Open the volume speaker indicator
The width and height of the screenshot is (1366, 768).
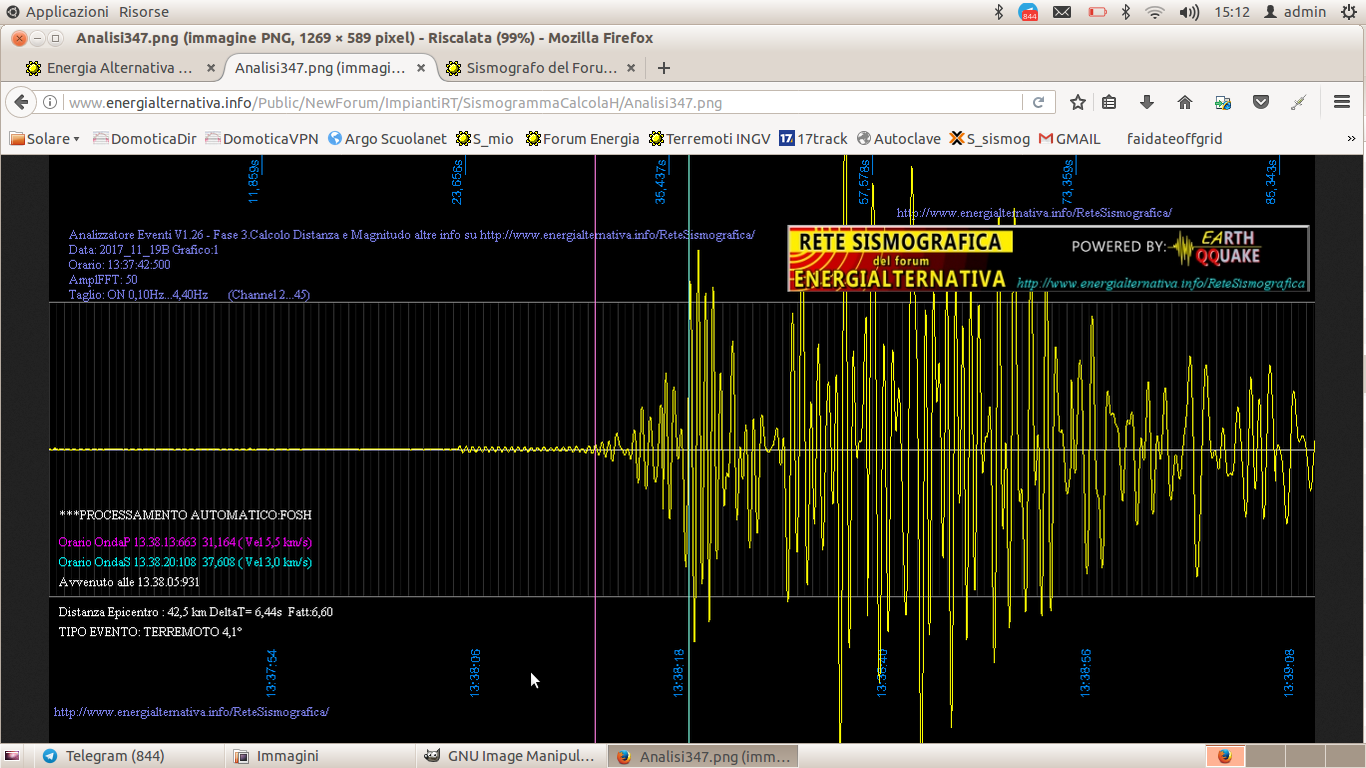tap(1189, 12)
